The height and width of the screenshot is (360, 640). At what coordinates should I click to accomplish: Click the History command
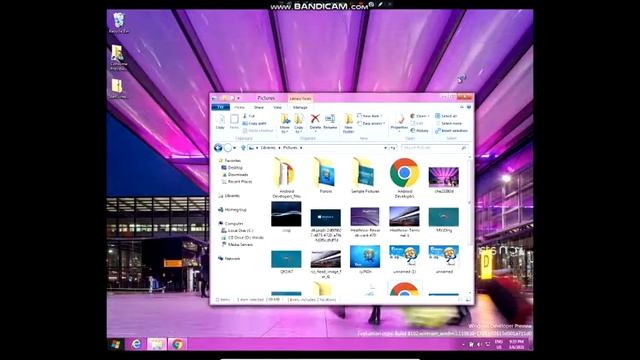tap(420, 131)
